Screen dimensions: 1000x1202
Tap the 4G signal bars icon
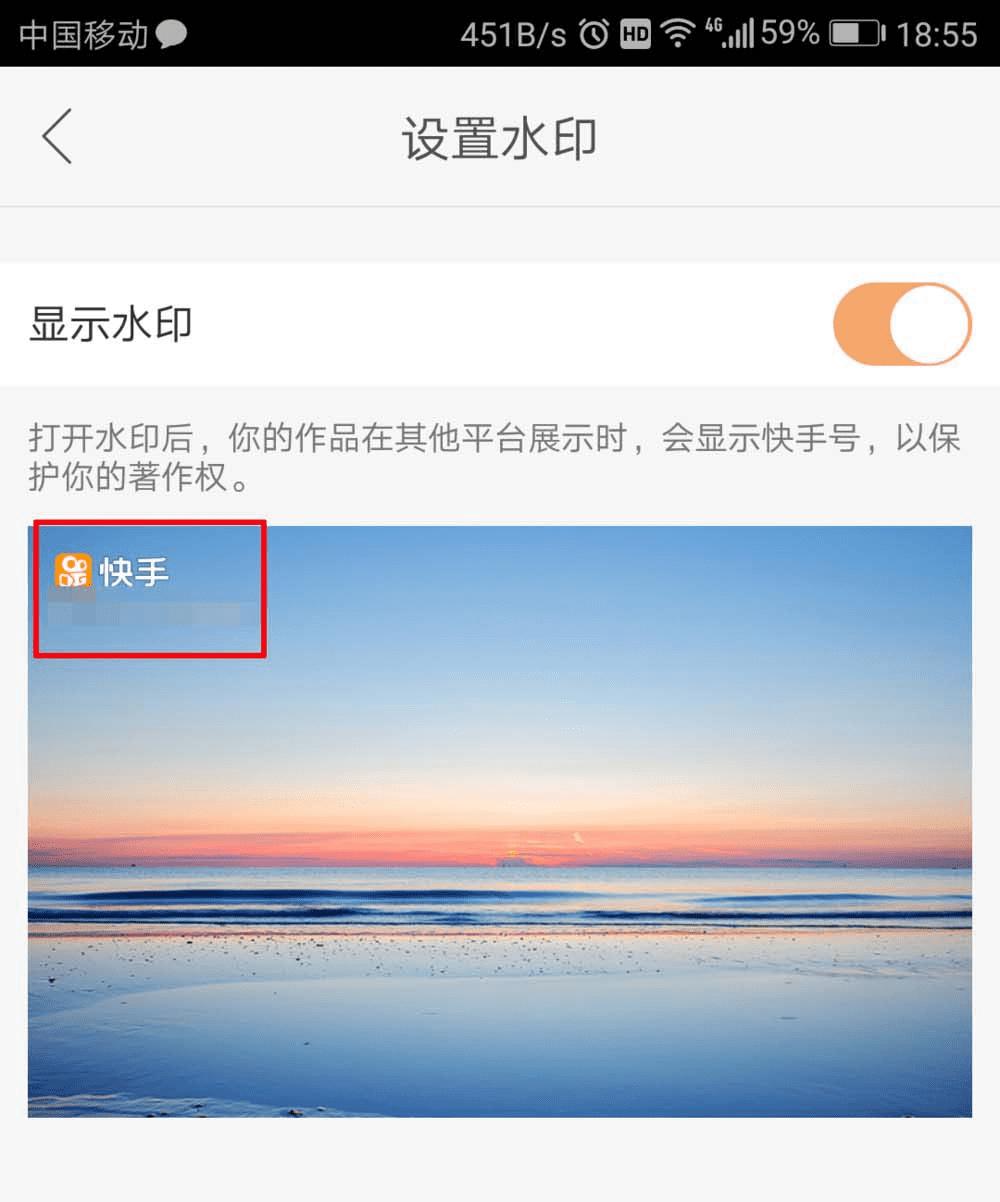tap(729, 34)
